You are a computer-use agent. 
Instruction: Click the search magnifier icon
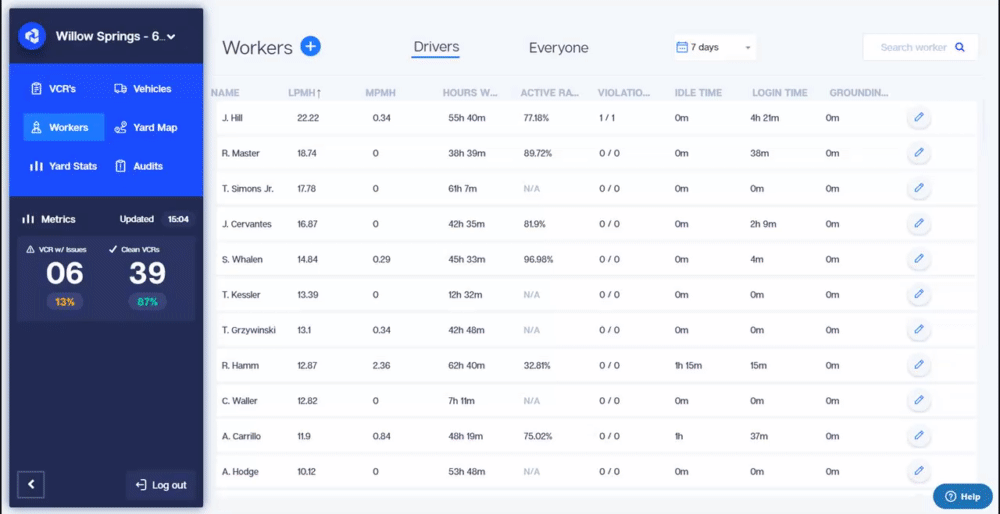(x=959, y=47)
